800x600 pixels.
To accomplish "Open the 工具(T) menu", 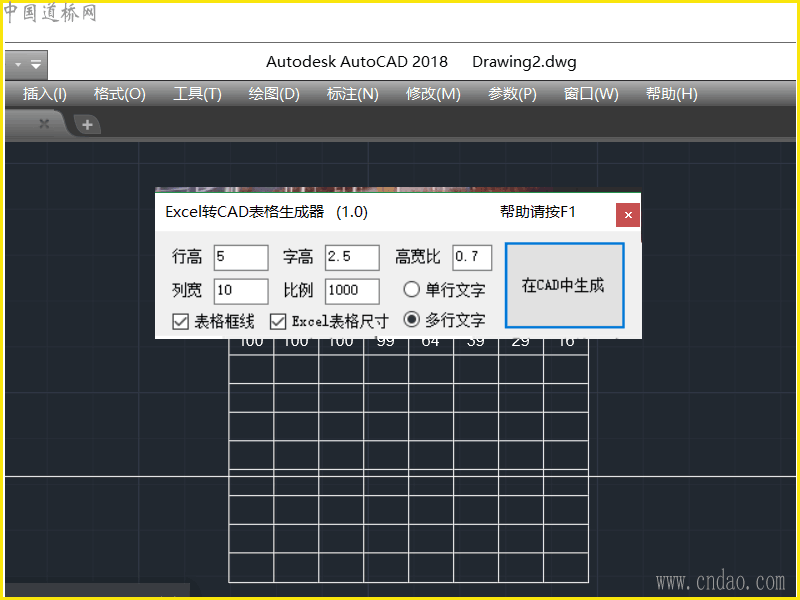I will click(x=197, y=94).
